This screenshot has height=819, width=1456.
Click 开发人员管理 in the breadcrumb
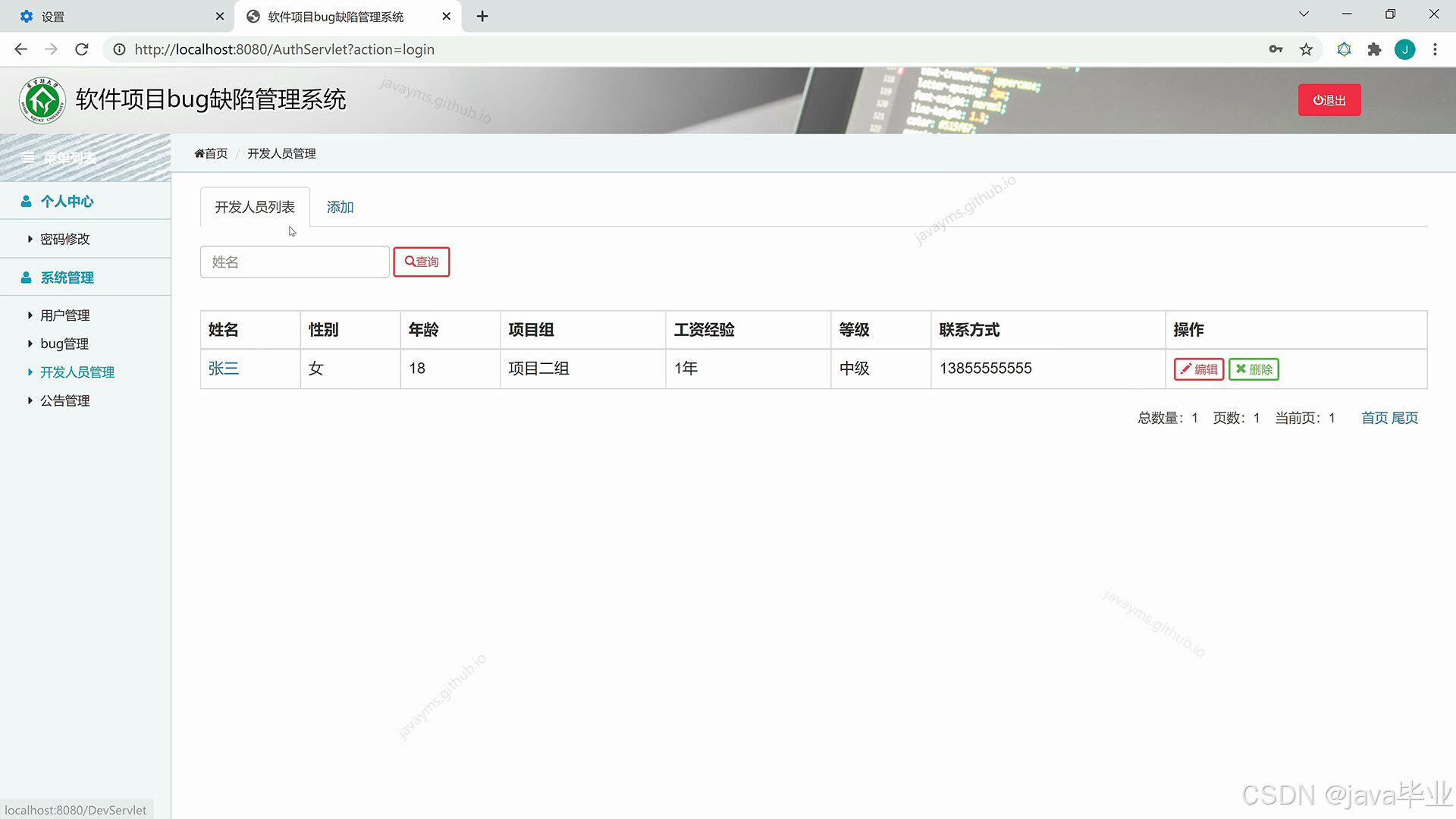(281, 153)
